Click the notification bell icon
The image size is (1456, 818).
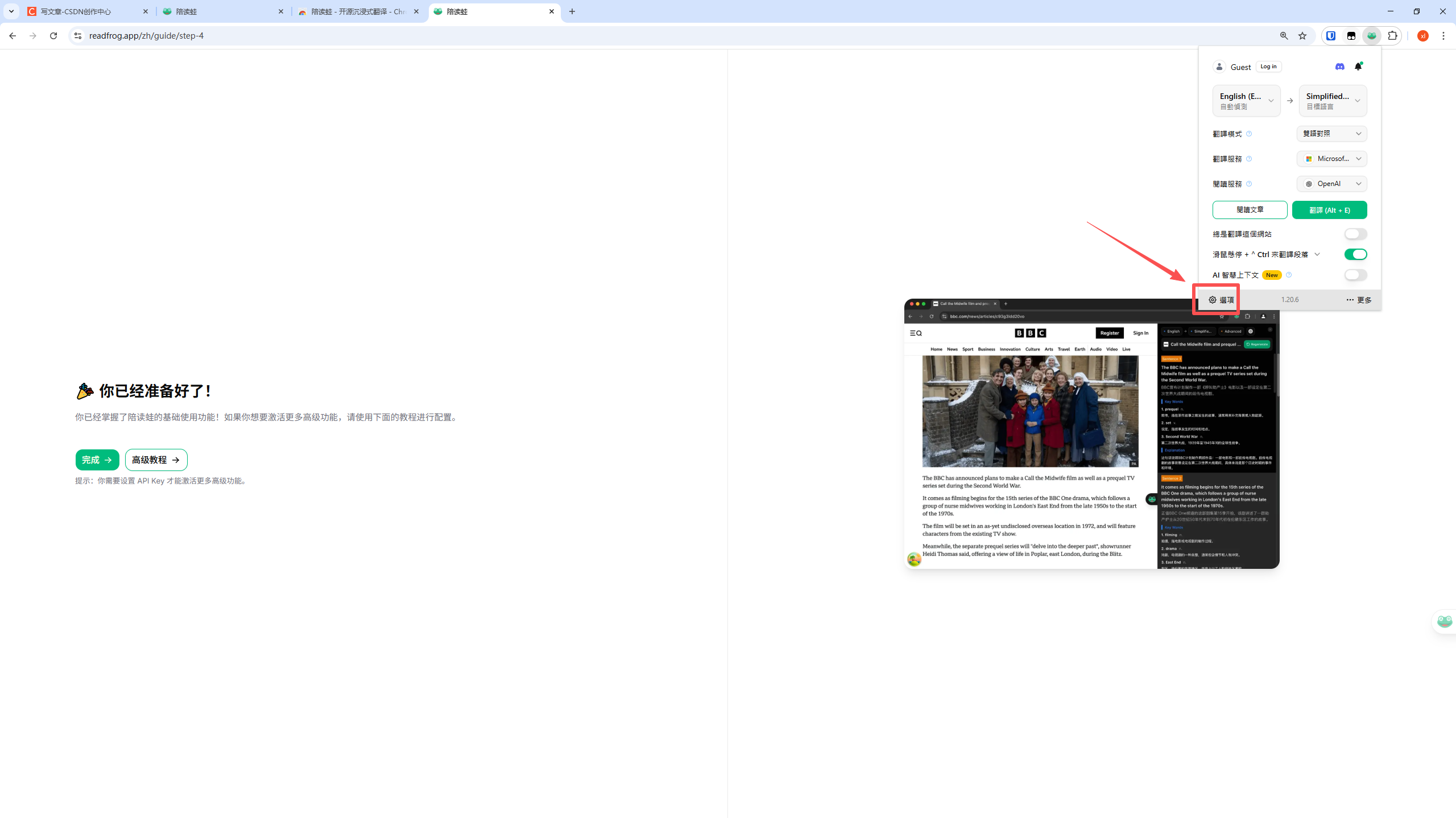pyautogui.click(x=1358, y=67)
